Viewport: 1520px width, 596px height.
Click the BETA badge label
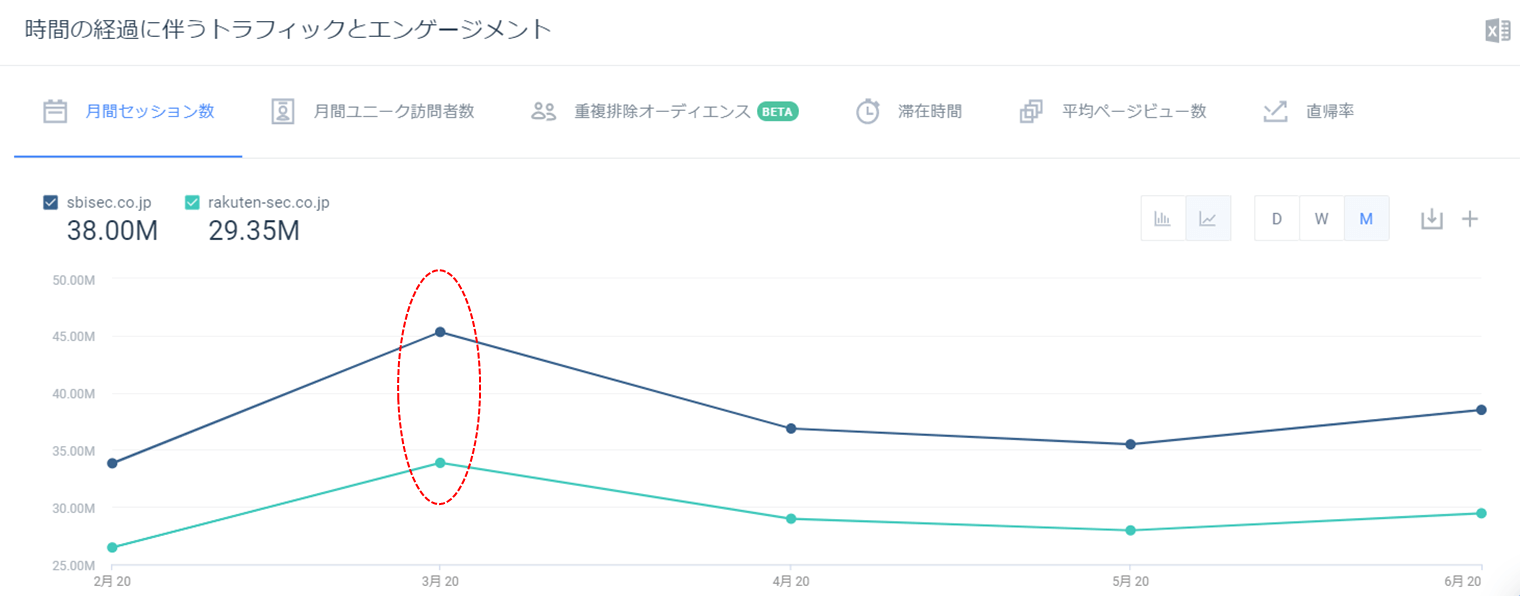[x=777, y=111]
